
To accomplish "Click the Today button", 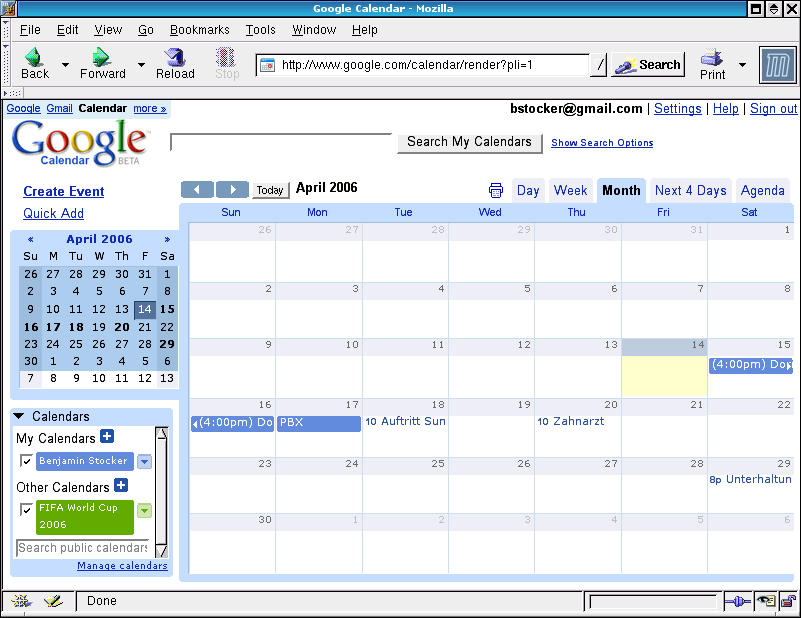I will click(x=270, y=190).
